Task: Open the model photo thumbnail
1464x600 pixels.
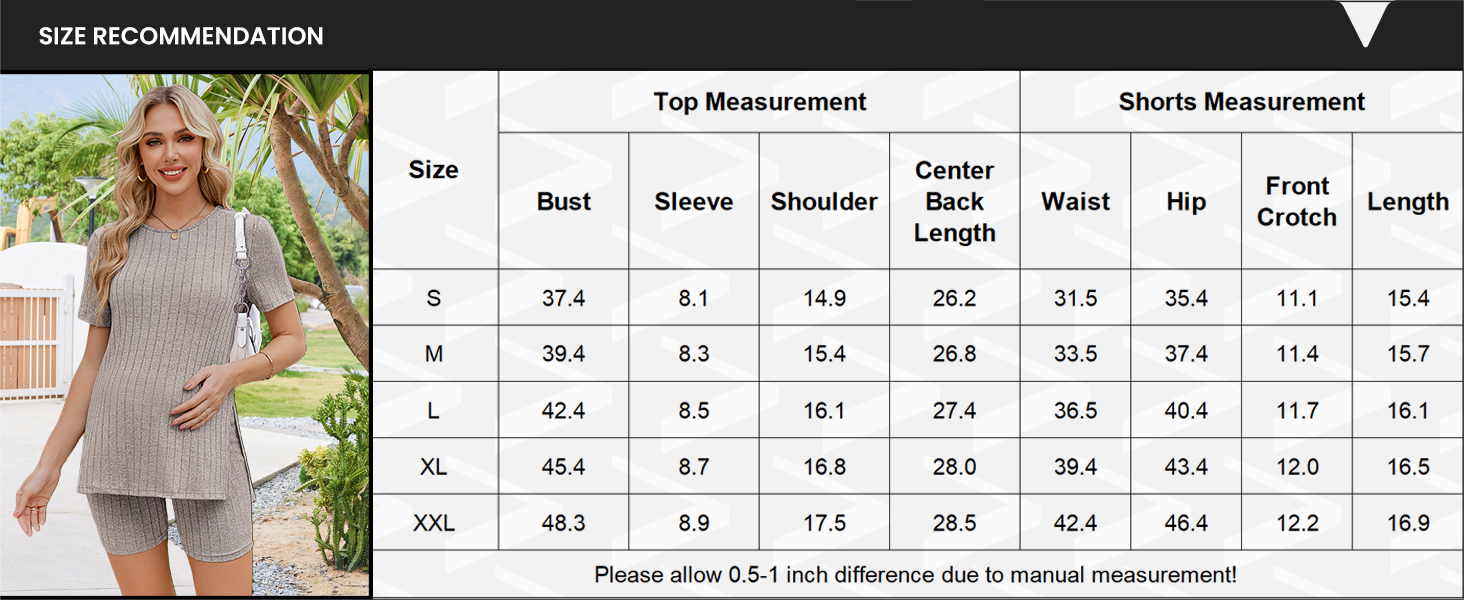Action: click(185, 335)
